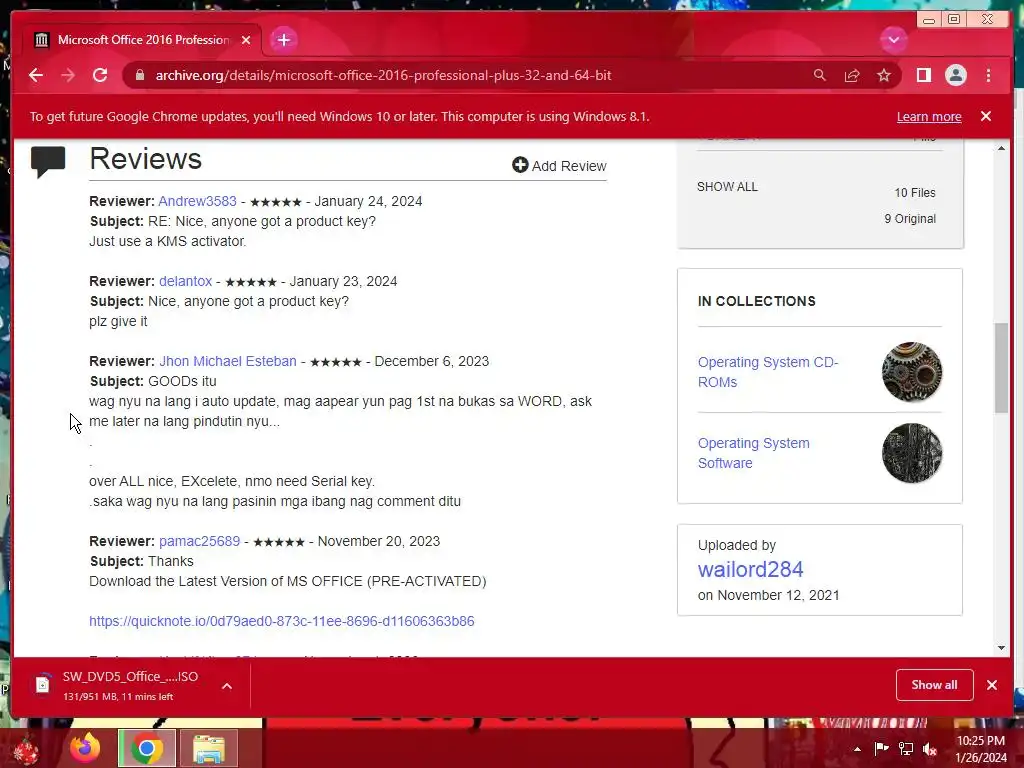Close the downloads bar
The height and width of the screenshot is (768, 1024).
[991, 685]
